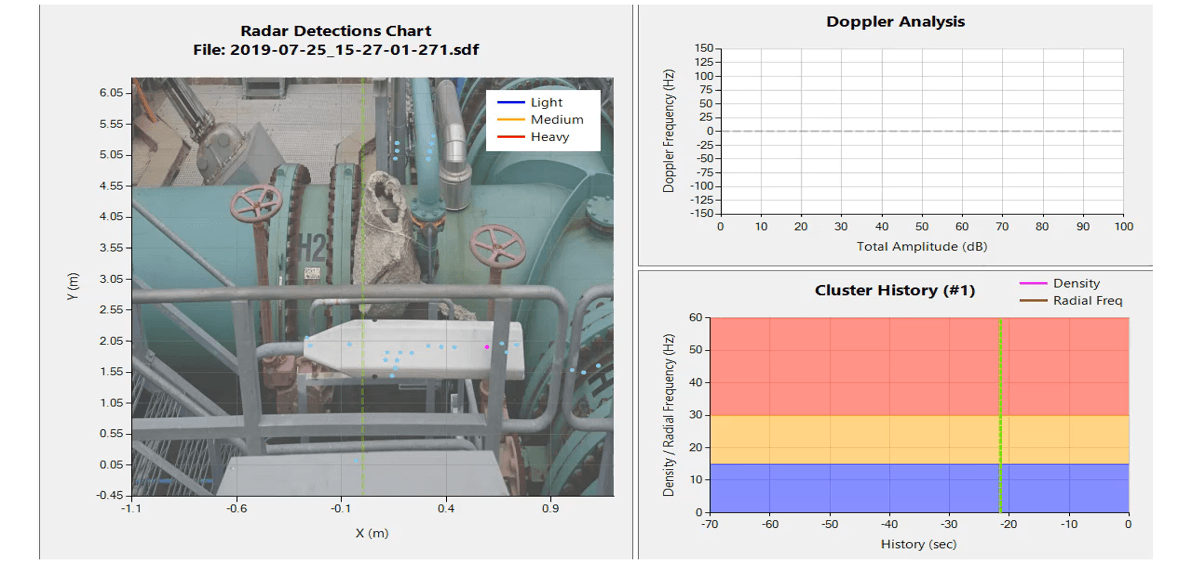Click the History (sec) axis label

coord(918,544)
